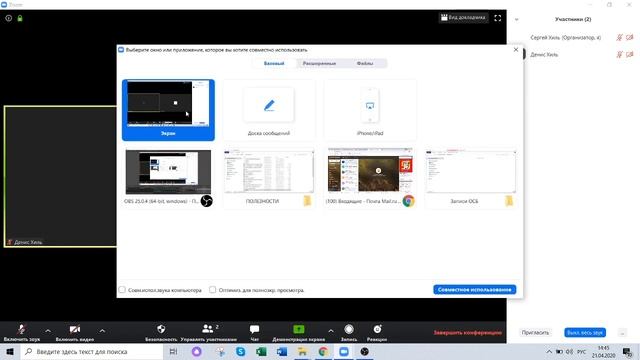Screen dimensions: 640x360
Task: Click Сергей Хиль camera-off icon
Action: 630,37
